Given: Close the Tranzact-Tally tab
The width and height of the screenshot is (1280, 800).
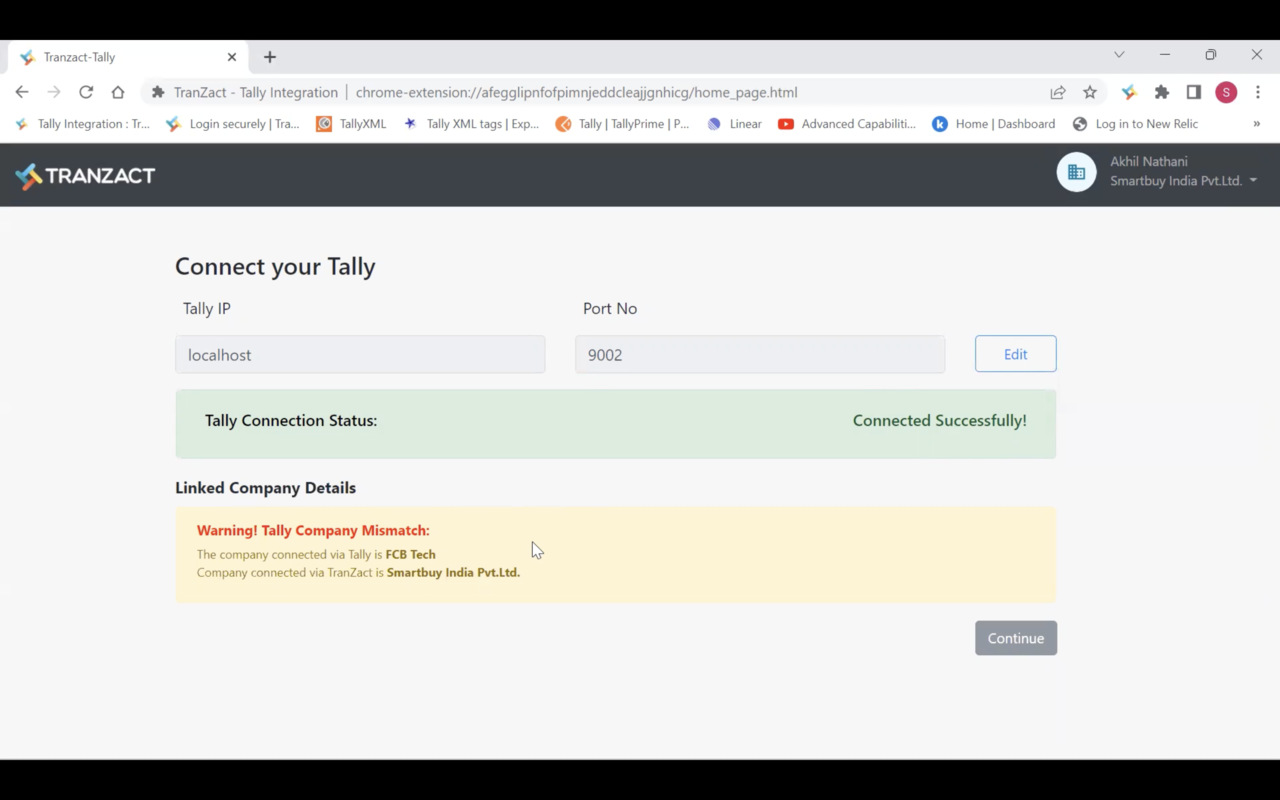Looking at the screenshot, I should [x=232, y=57].
